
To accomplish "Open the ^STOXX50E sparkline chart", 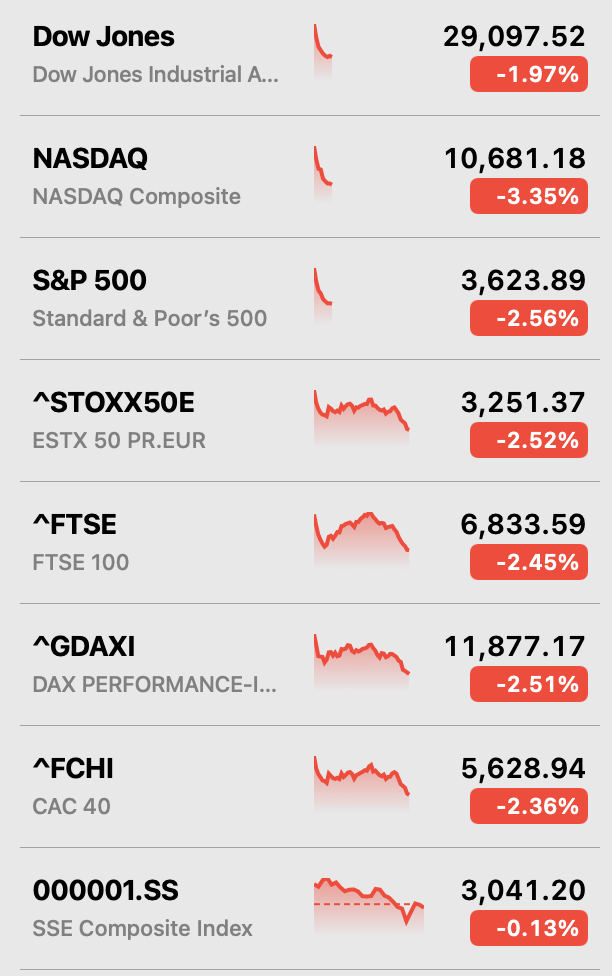I will click(x=362, y=418).
